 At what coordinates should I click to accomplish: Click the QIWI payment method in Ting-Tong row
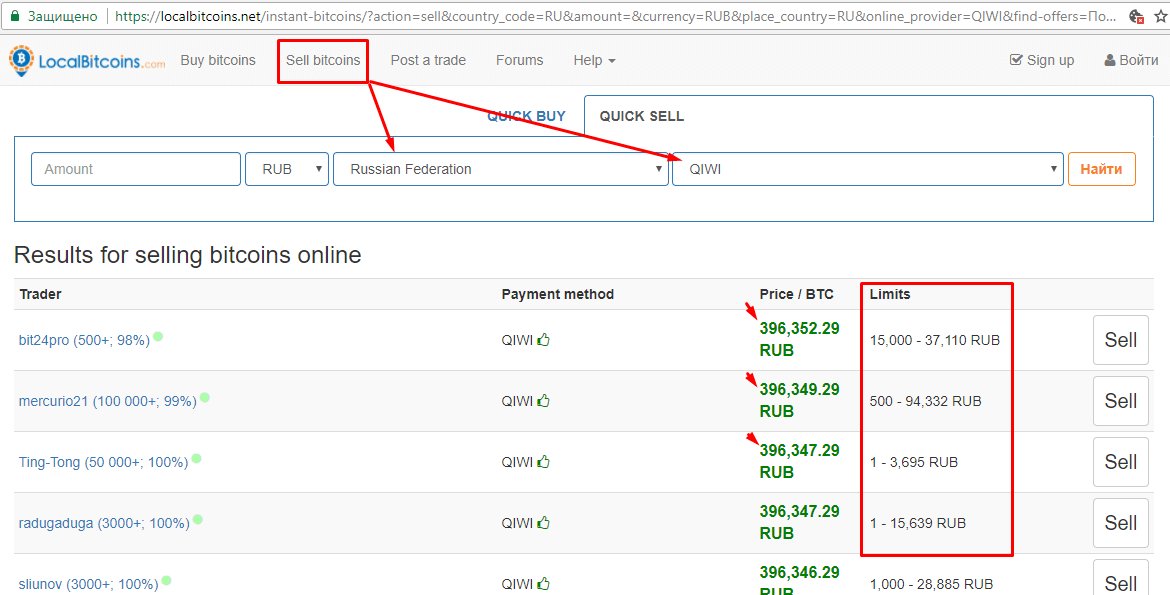click(517, 463)
